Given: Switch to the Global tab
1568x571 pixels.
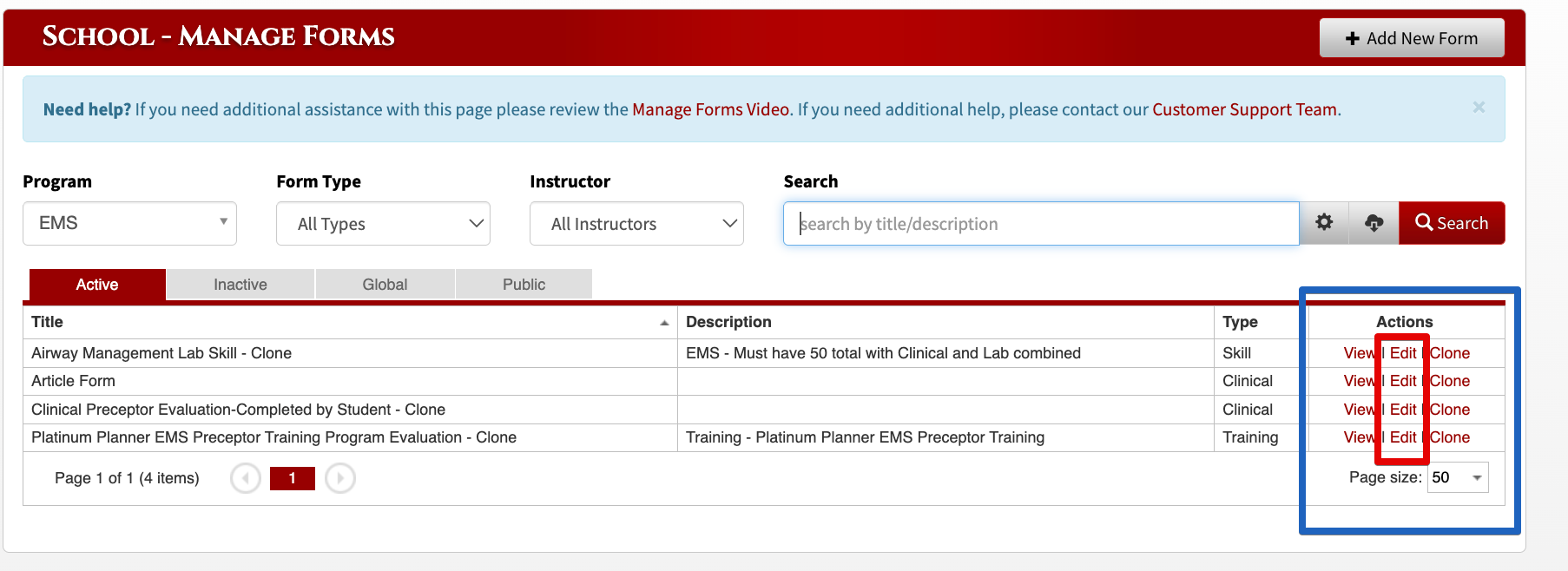Looking at the screenshot, I should [x=385, y=285].
